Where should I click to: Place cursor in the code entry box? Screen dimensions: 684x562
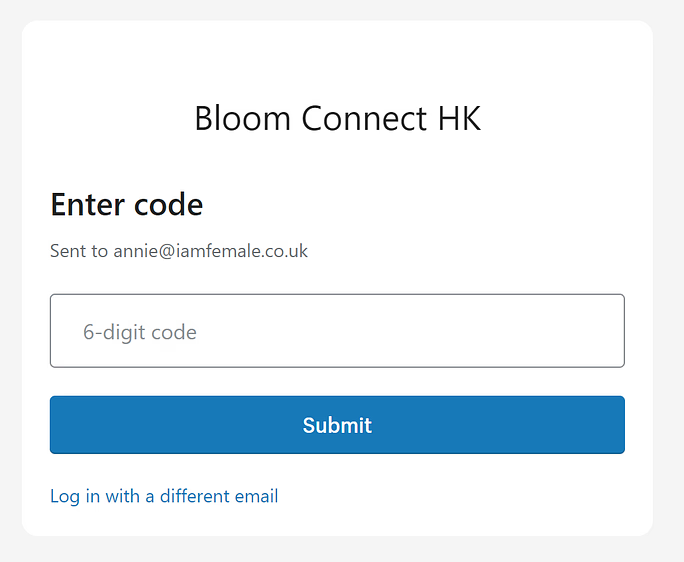[x=337, y=331]
